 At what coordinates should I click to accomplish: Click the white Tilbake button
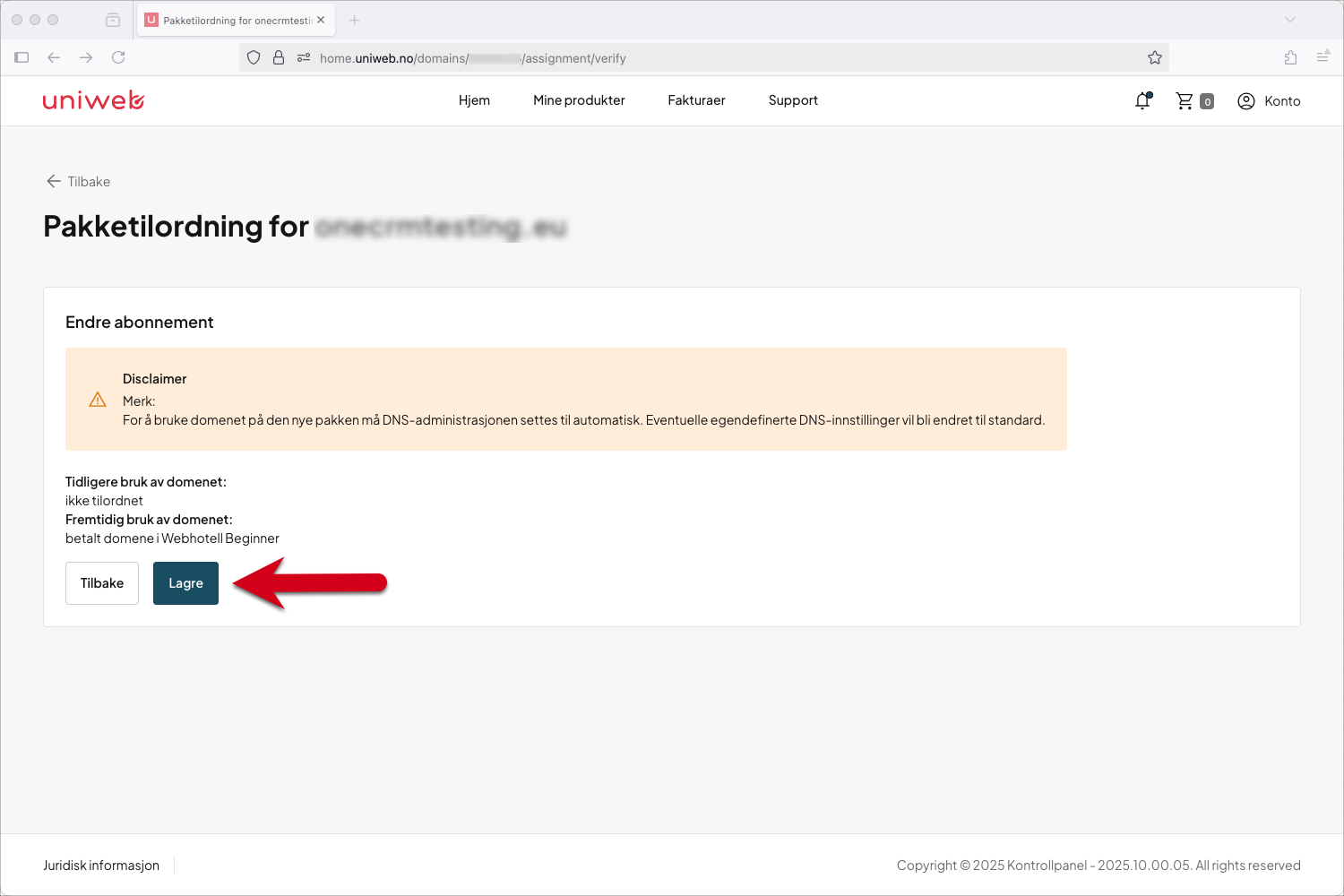coord(102,583)
